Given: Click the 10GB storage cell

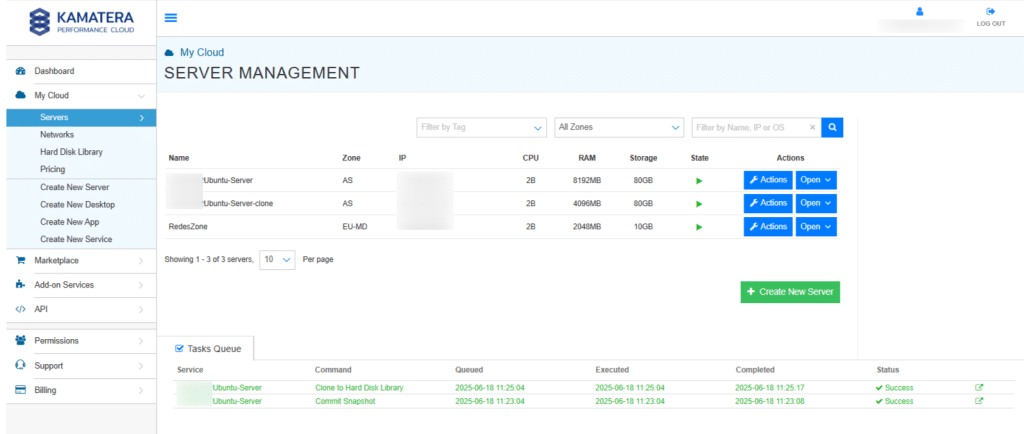Looking at the screenshot, I should pos(643,226).
